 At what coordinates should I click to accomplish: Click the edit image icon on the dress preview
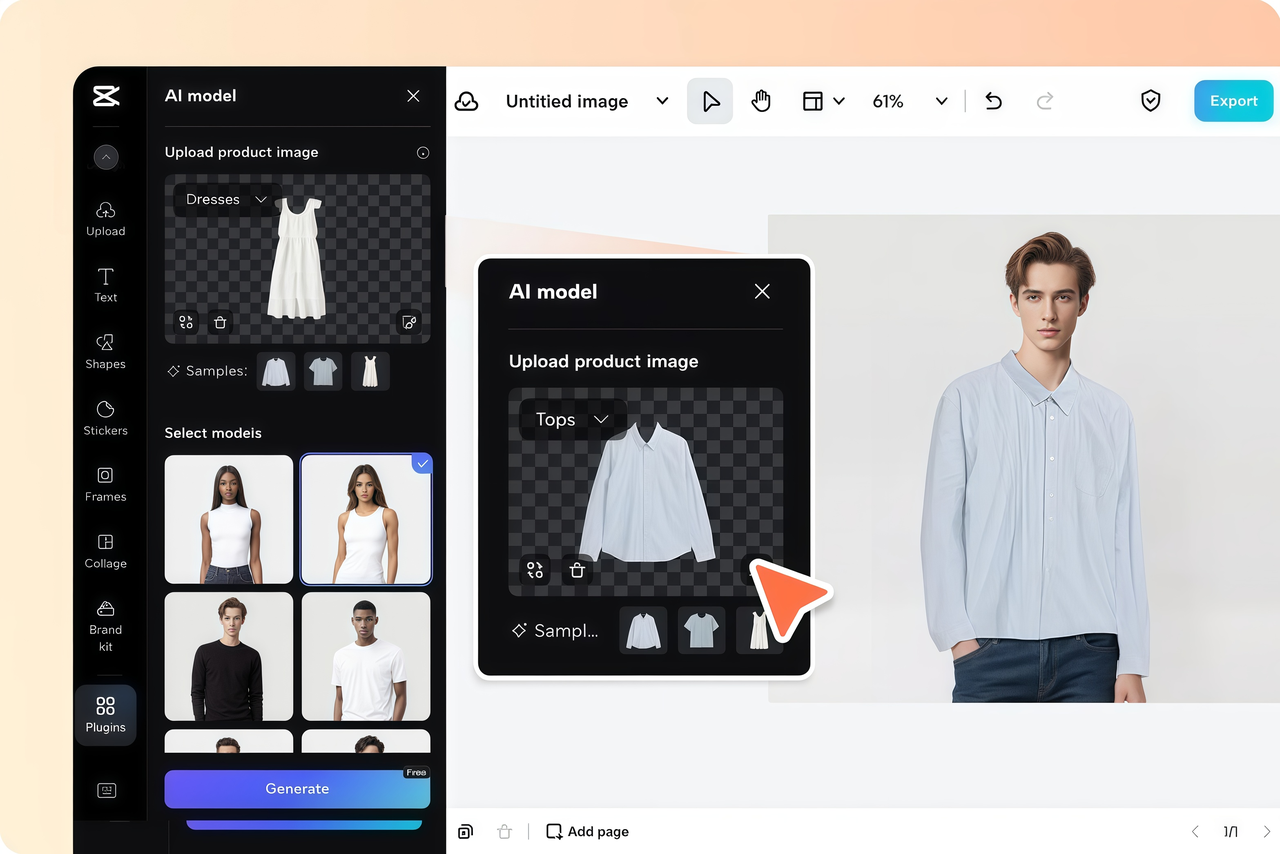pyautogui.click(x=409, y=322)
